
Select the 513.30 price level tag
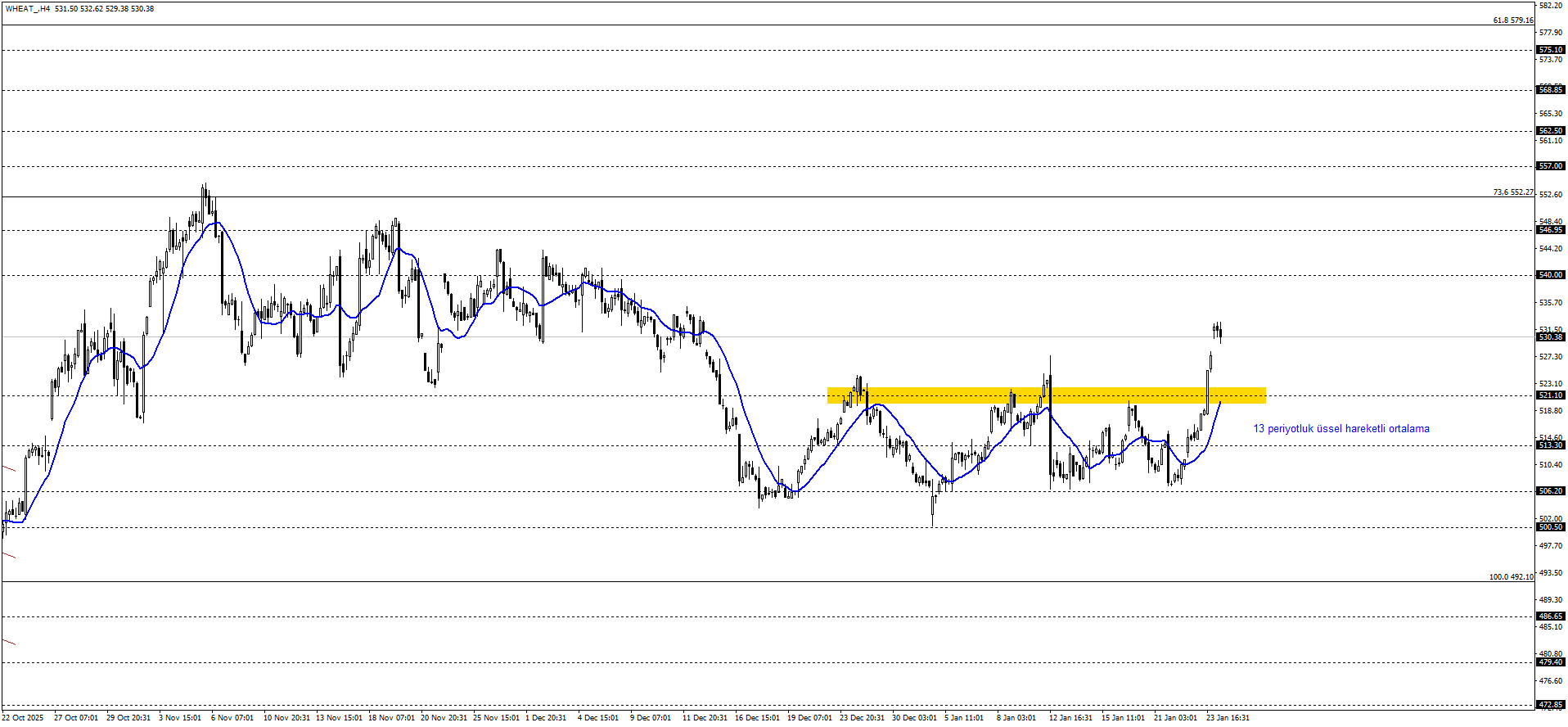pos(1551,445)
